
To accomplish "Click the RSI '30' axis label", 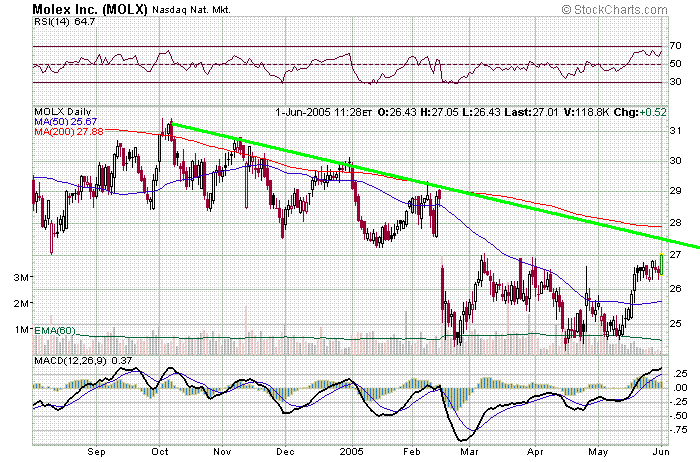I will coord(675,81).
